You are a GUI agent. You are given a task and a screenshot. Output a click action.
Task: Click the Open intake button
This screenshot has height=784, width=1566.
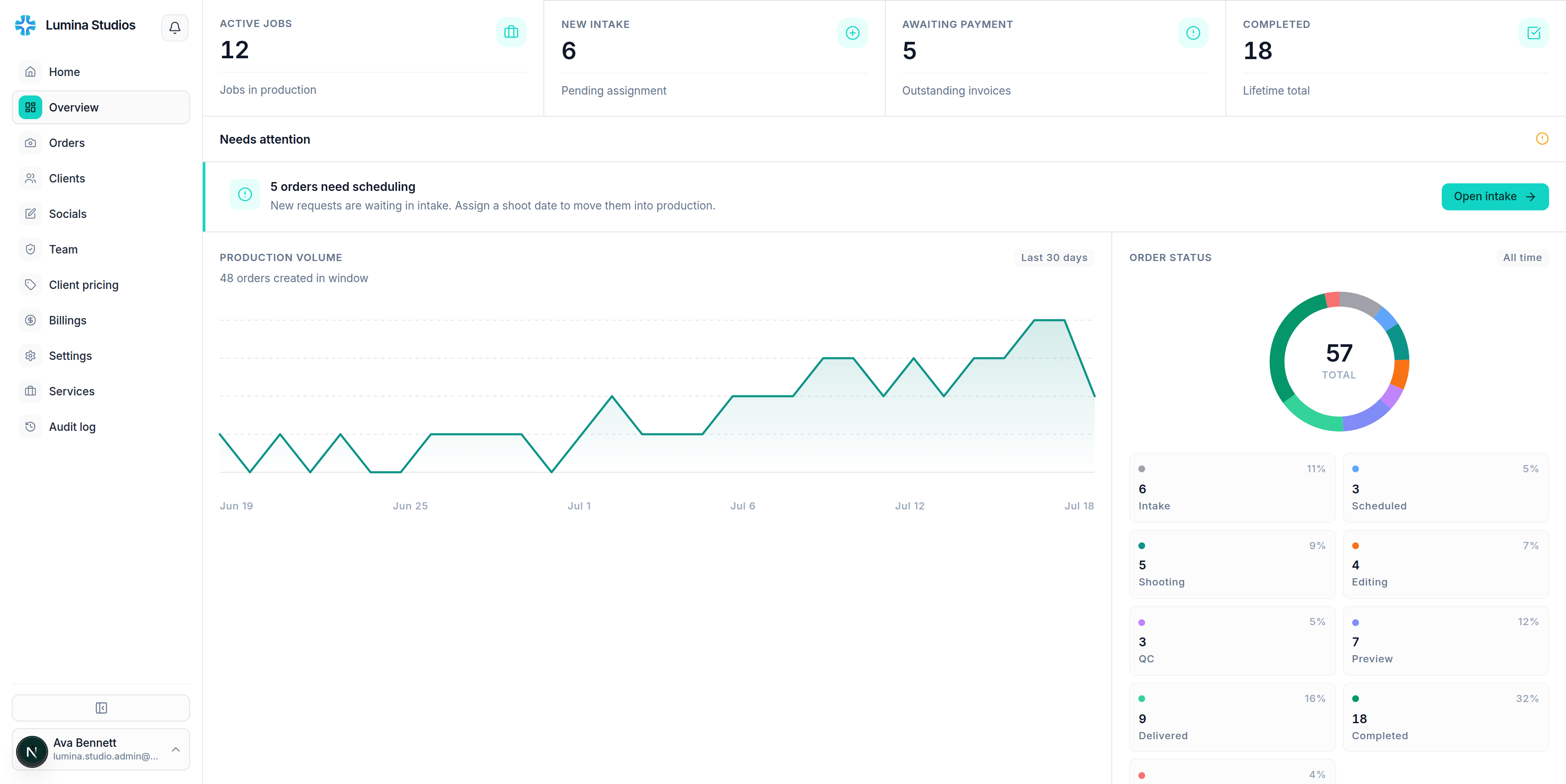1495,196
